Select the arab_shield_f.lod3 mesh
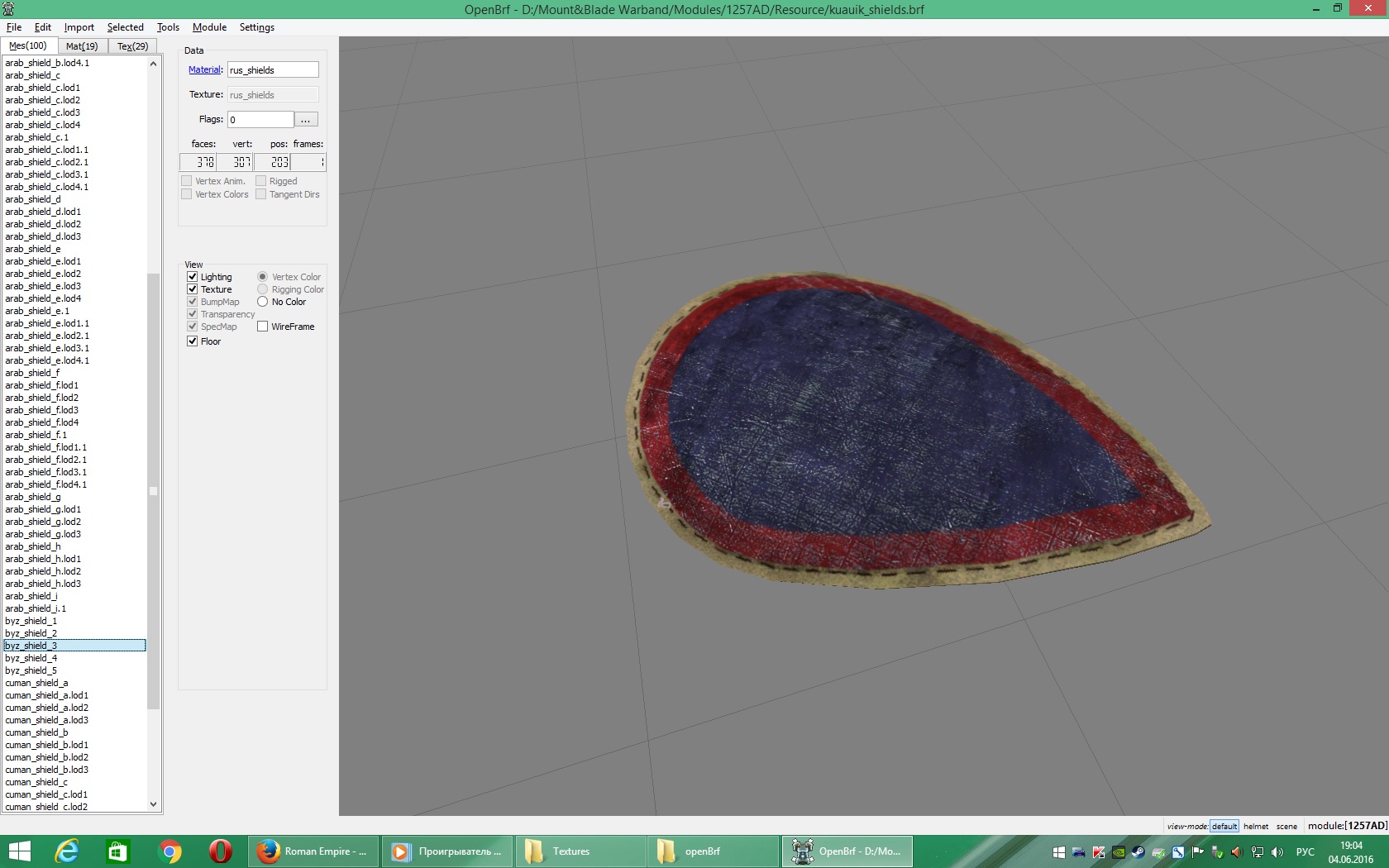 pyautogui.click(x=74, y=410)
